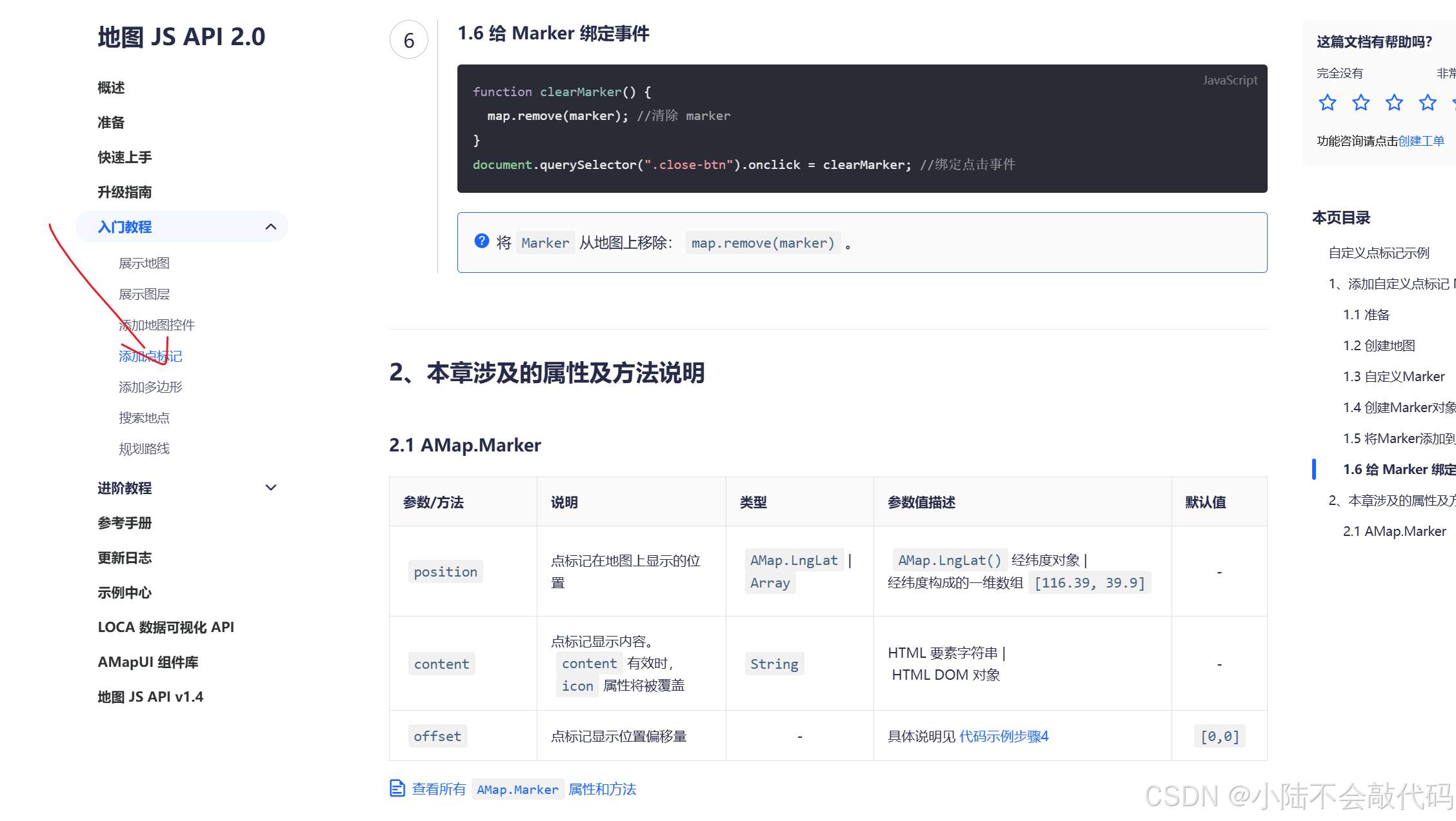This screenshot has width=1456, height=821.
Task: Select 搜索地点 tutorial item
Action: coord(144,418)
